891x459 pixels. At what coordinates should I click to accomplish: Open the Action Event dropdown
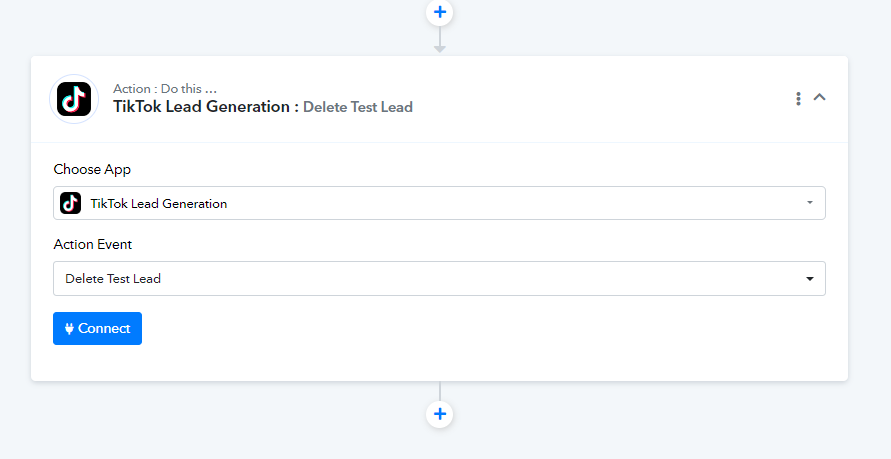439,278
